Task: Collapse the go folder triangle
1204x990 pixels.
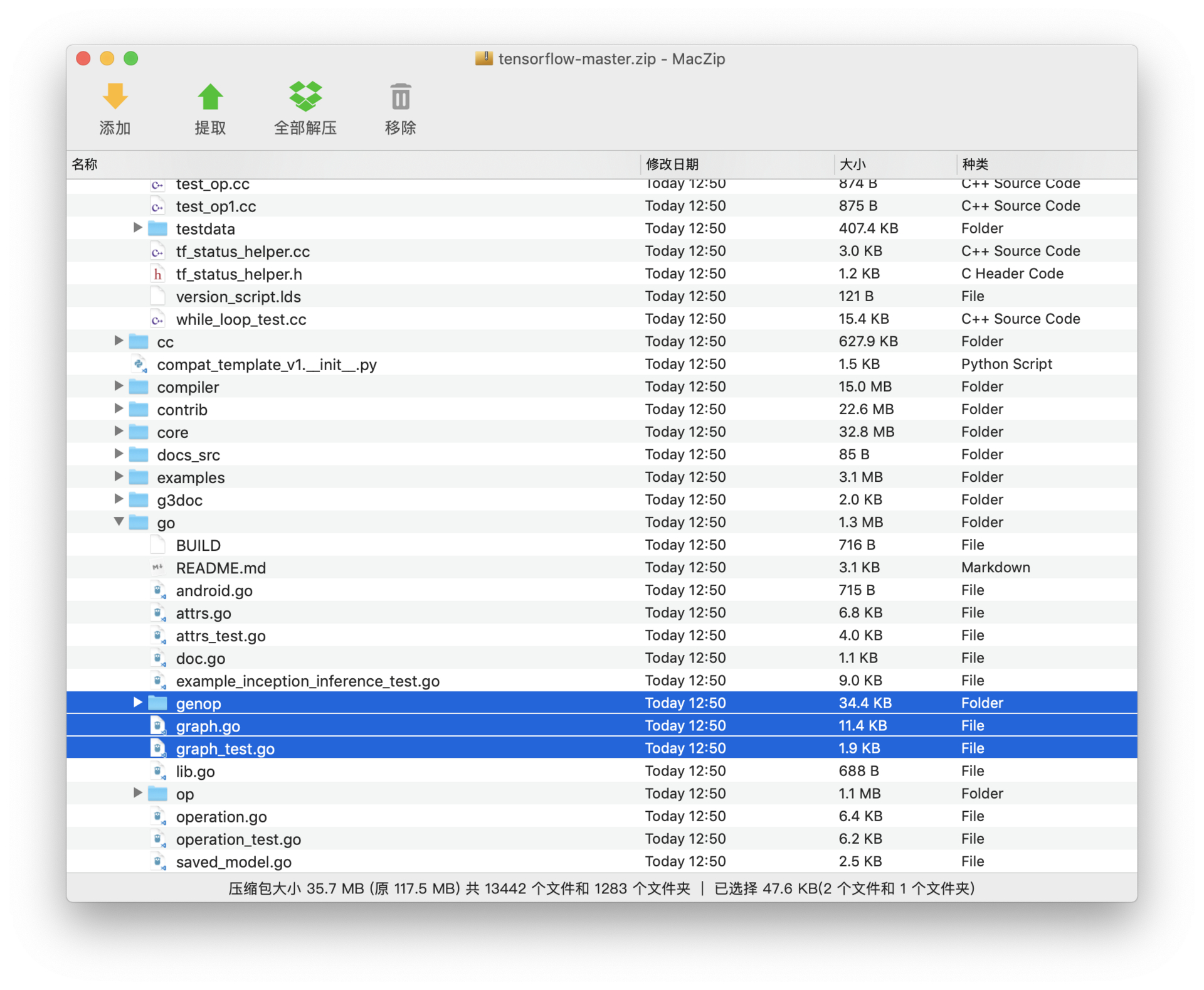Action: coord(119,521)
